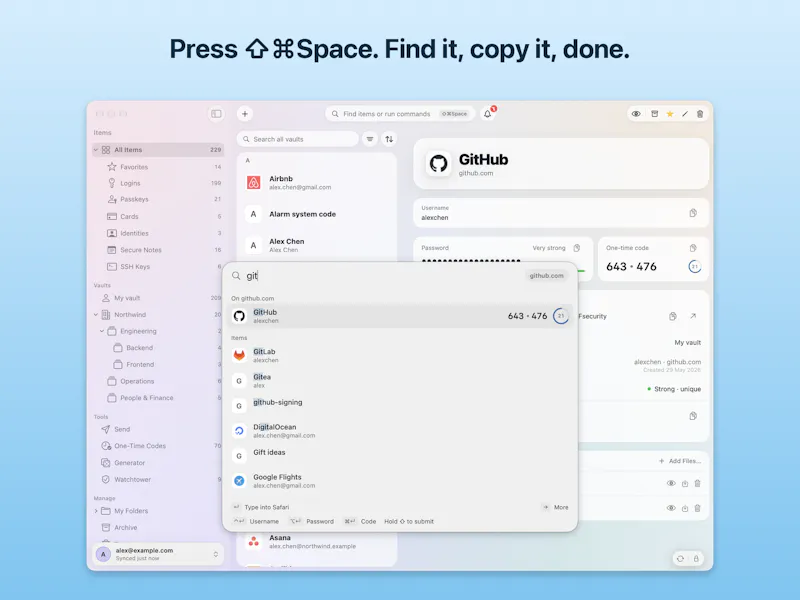Screen dimensions: 800x600
Task: Focus the Search all vaults field
Action: pos(298,139)
